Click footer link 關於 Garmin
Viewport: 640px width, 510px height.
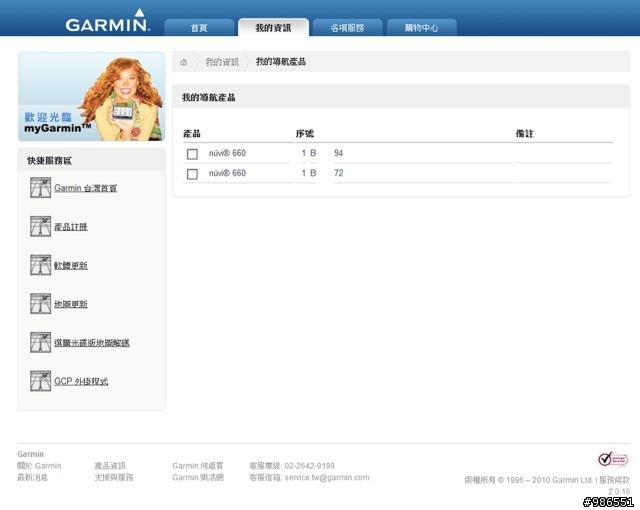pos(39,466)
